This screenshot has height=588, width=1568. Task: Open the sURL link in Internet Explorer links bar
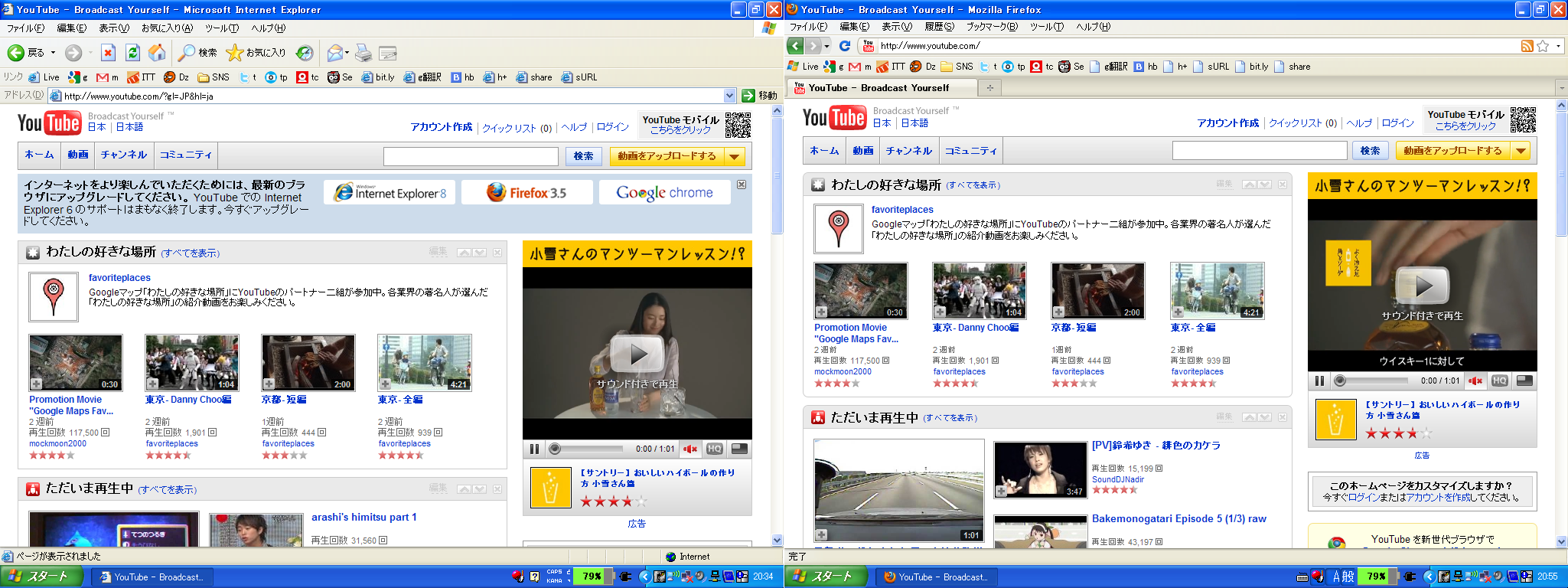click(579, 77)
